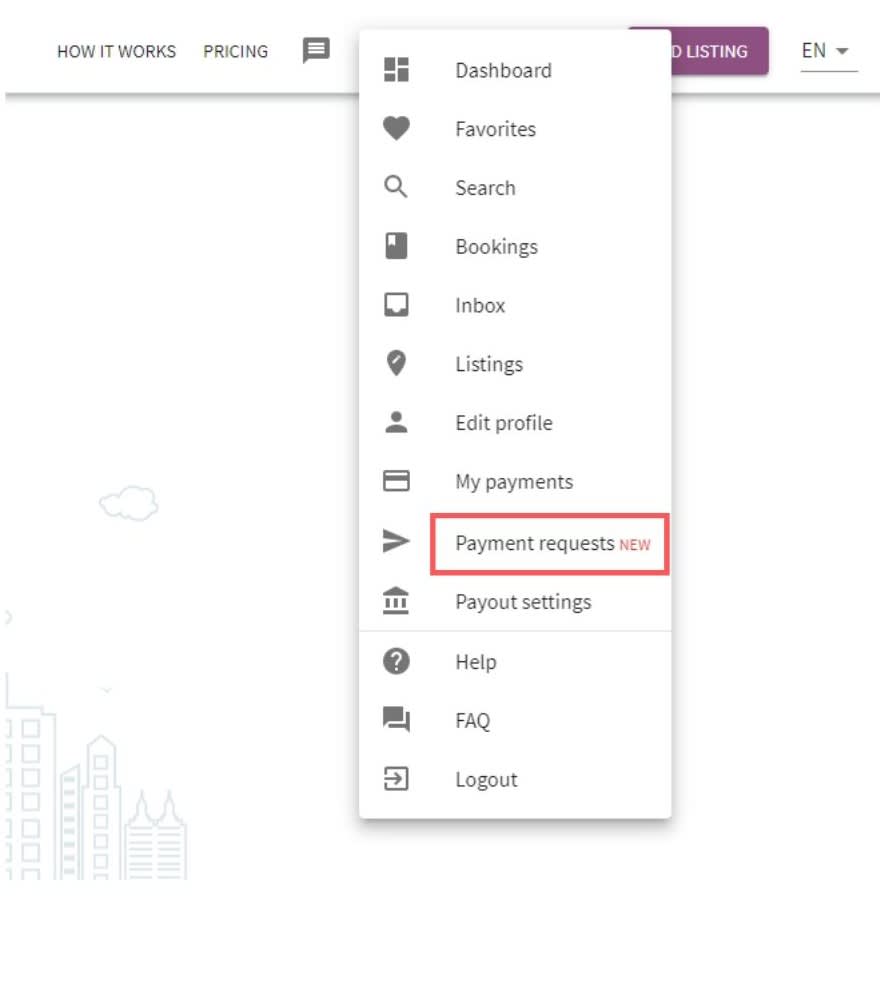Click the Bookings book icon
The width and height of the screenshot is (880, 987).
pos(396,246)
